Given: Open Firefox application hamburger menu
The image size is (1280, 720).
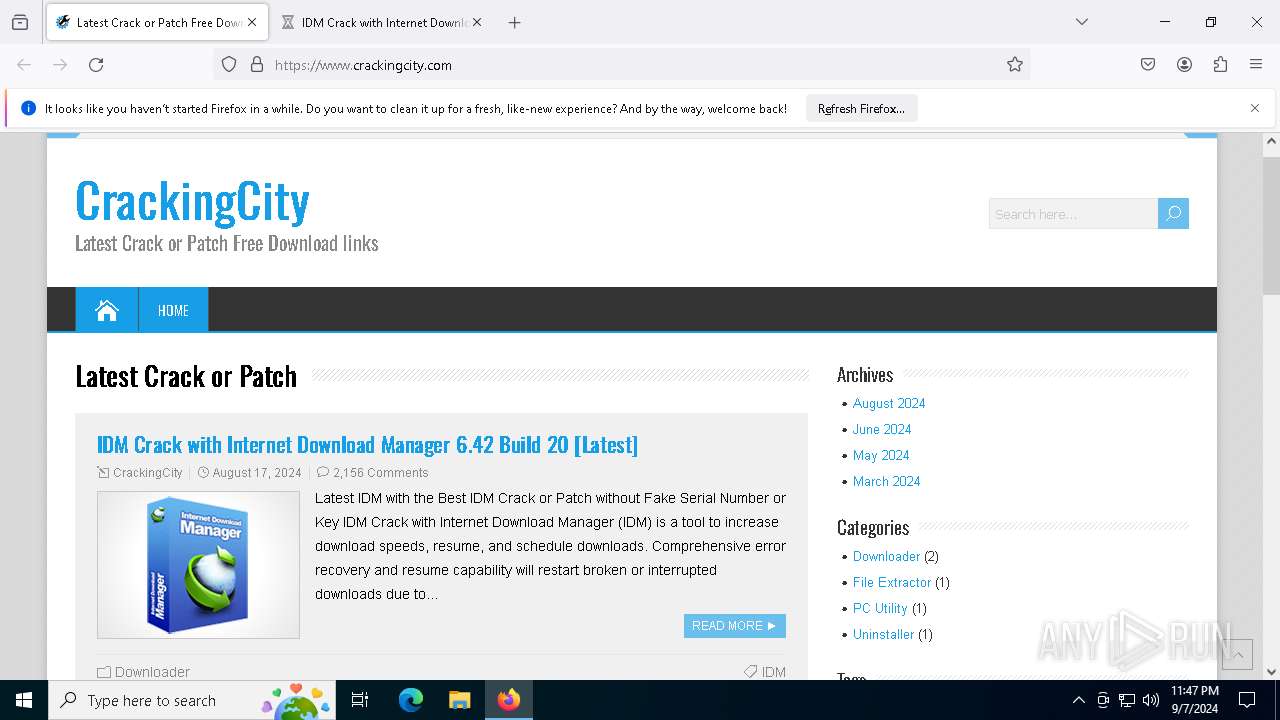Looking at the screenshot, I should tap(1256, 65).
